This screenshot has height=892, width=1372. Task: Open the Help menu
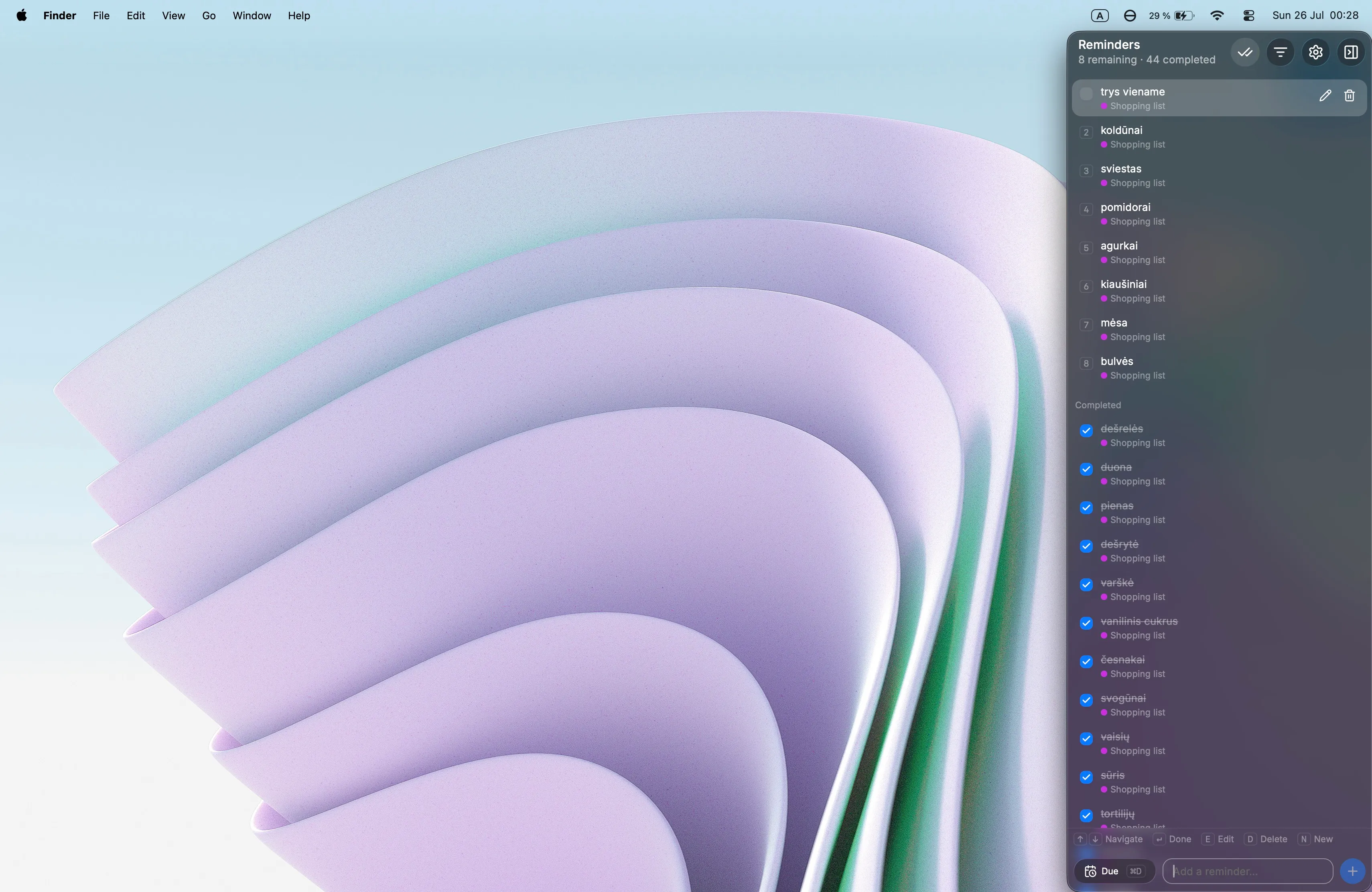[298, 16]
